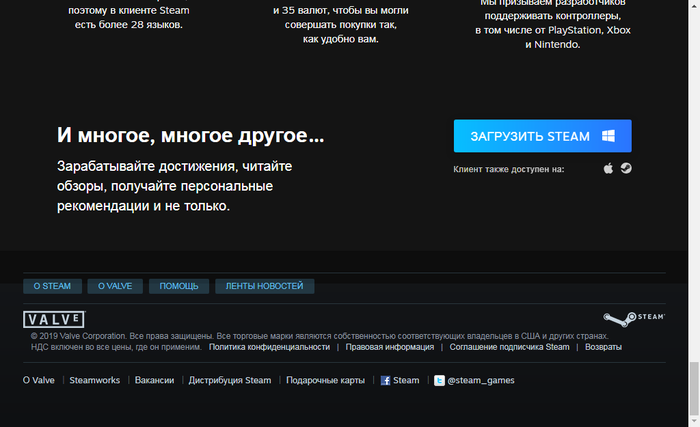The image size is (700, 427).
Task: Follow the Дистрибуция Steam link
Action: pyautogui.click(x=230, y=380)
